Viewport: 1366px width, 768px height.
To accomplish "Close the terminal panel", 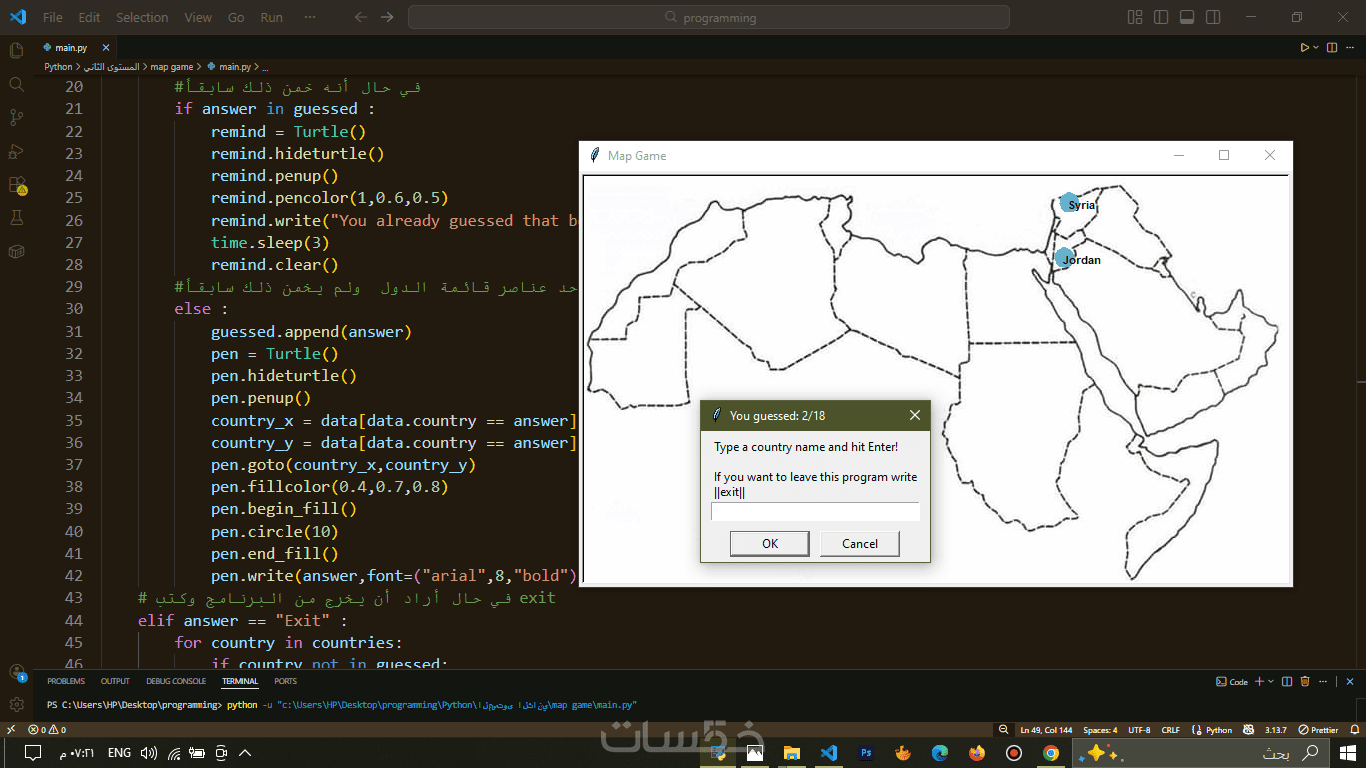I will [x=1351, y=681].
